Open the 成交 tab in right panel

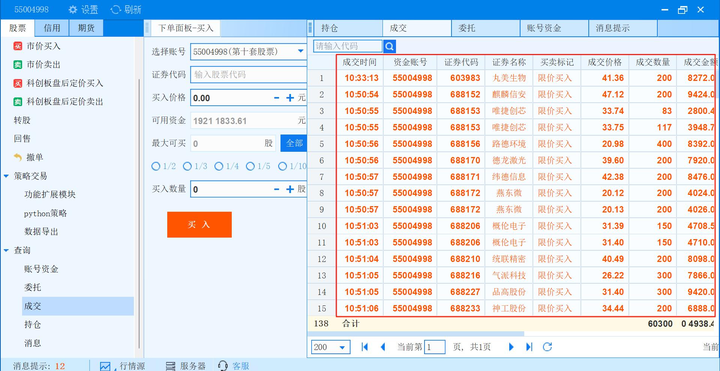point(417,28)
